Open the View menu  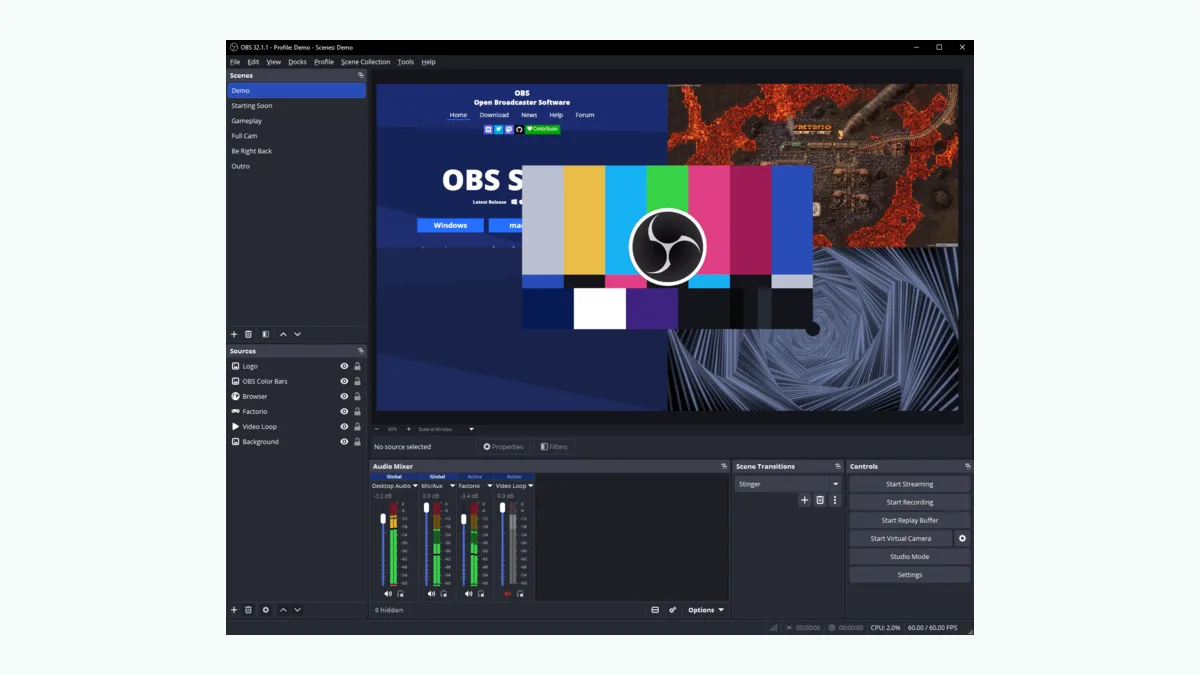pyautogui.click(x=273, y=62)
